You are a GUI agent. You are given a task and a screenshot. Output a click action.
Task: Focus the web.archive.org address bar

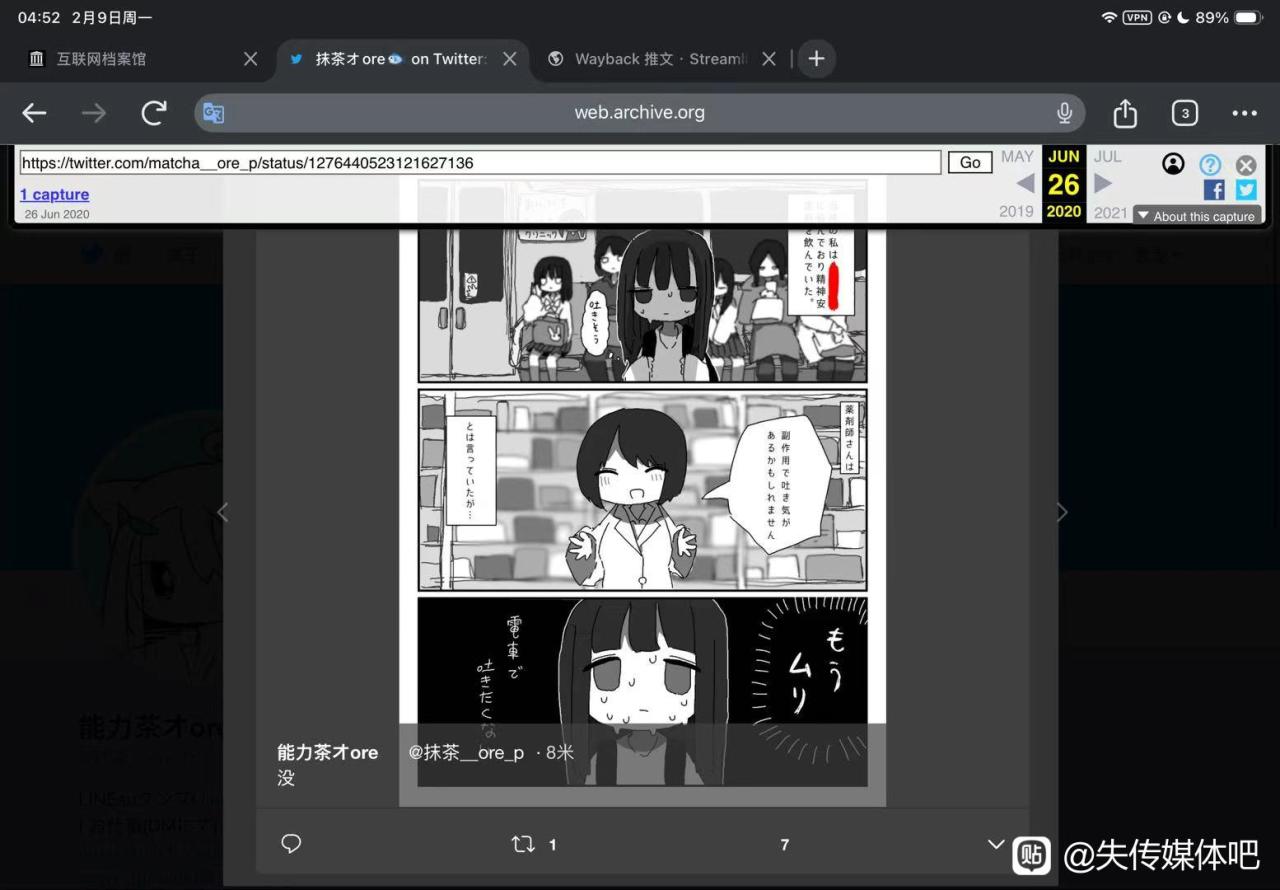[x=640, y=113]
